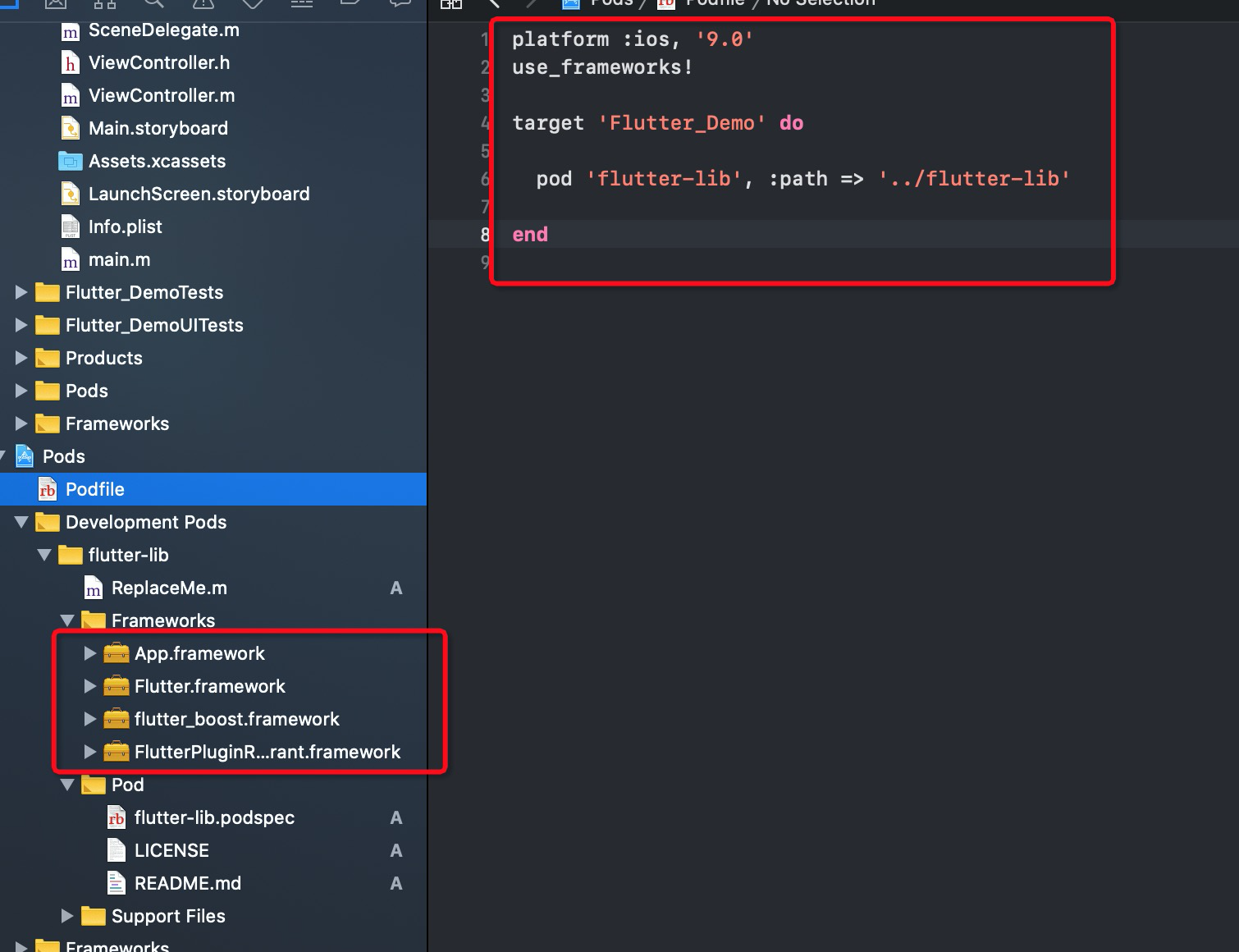This screenshot has width=1239, height=952.
Task: Open the Test navigator diamond icon
Action: [x=252, y=5]
